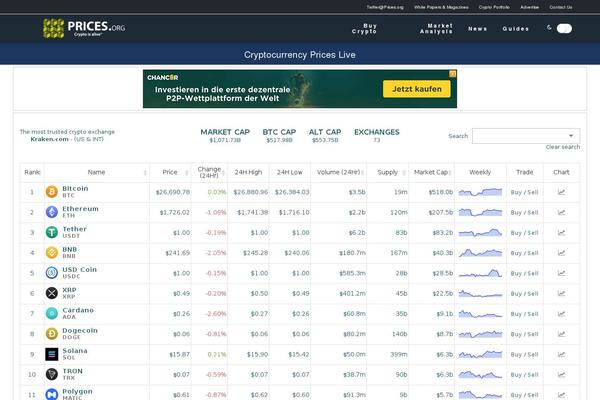The image size is (600, 400).
Task: Open the BNB chart icon
Action: click(x=561, y=253)
